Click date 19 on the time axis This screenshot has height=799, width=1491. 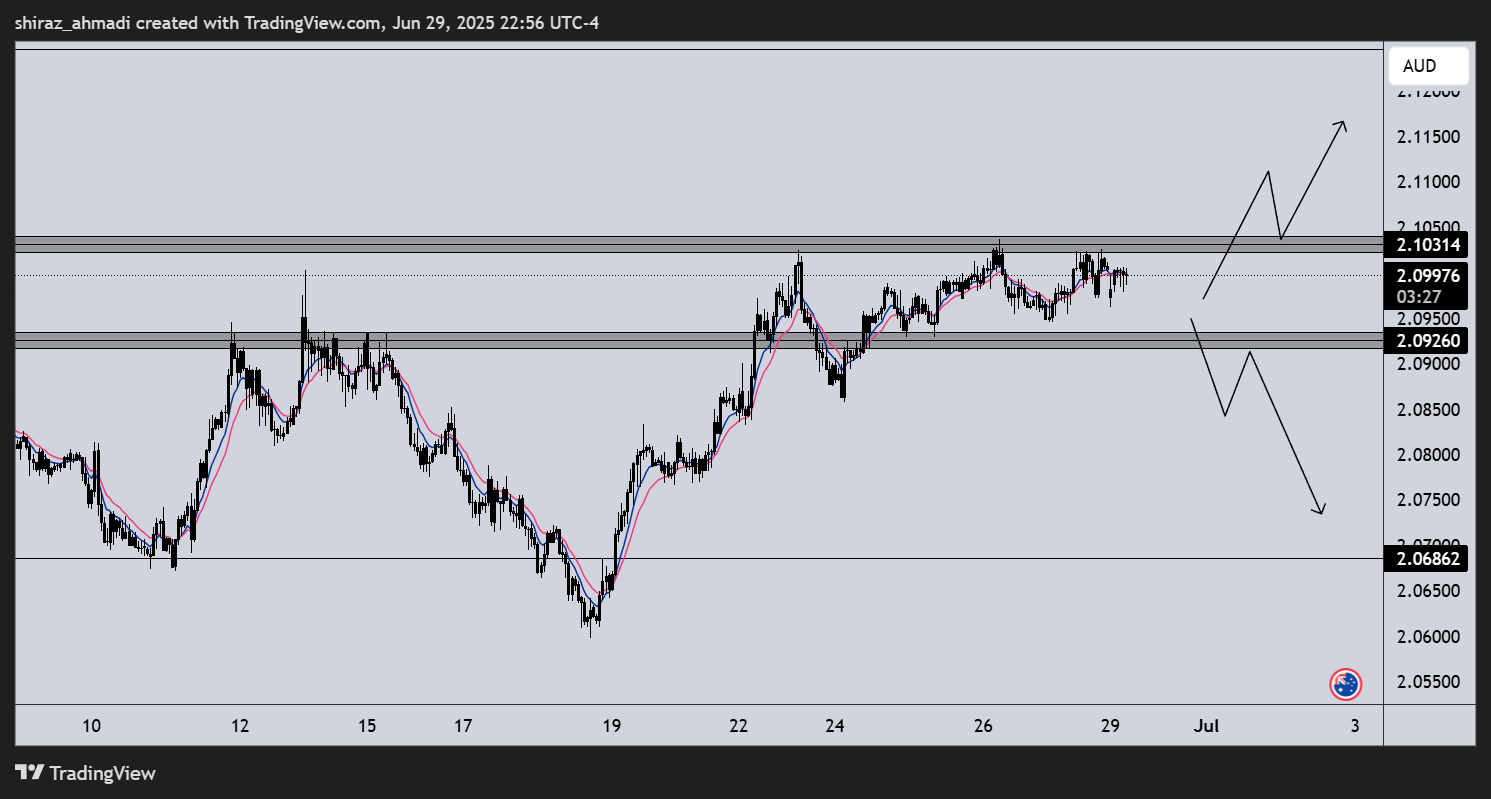(x=612, y=725)
